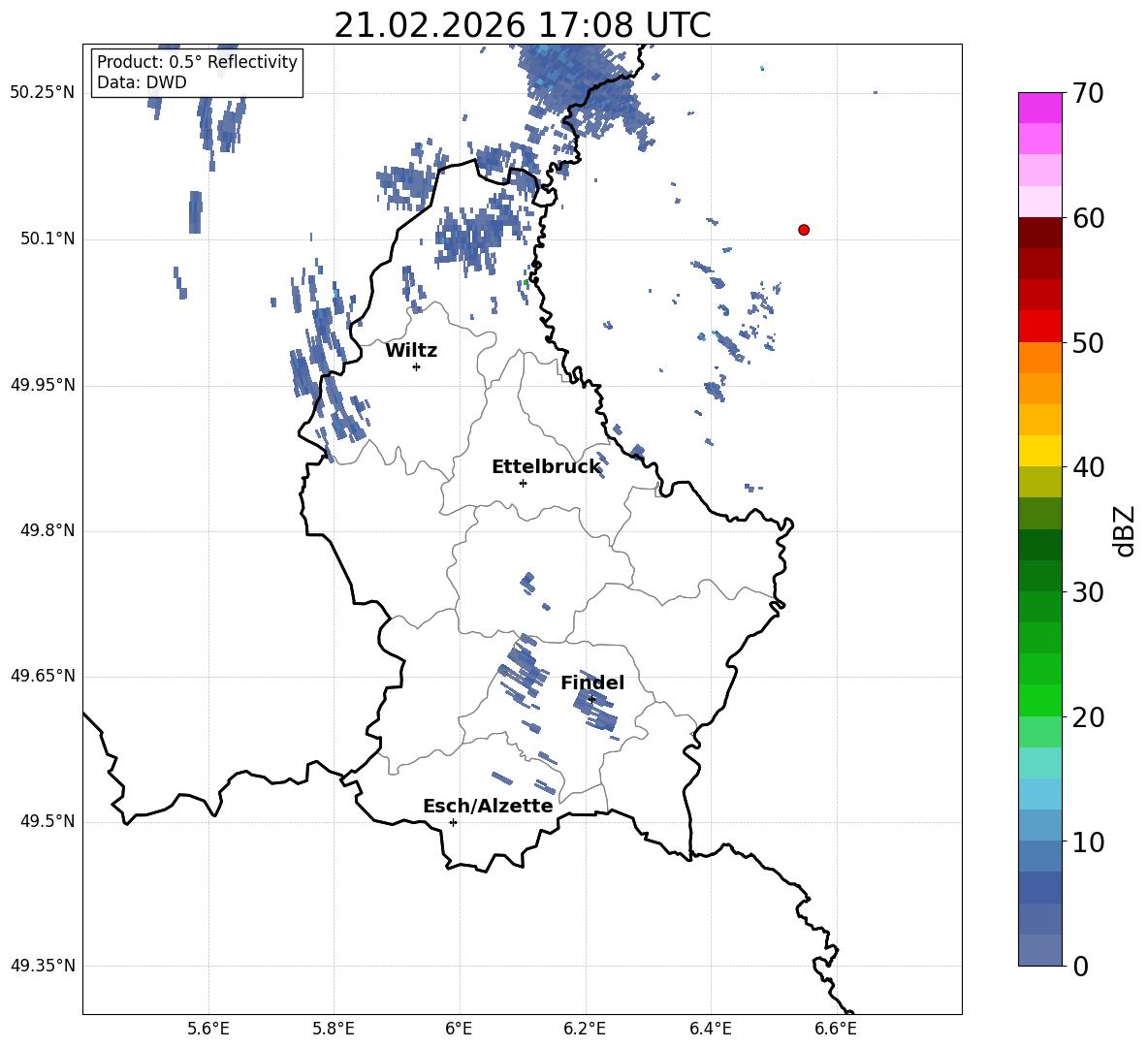Click the 5.8°E longitude label

coord(334,1029)
